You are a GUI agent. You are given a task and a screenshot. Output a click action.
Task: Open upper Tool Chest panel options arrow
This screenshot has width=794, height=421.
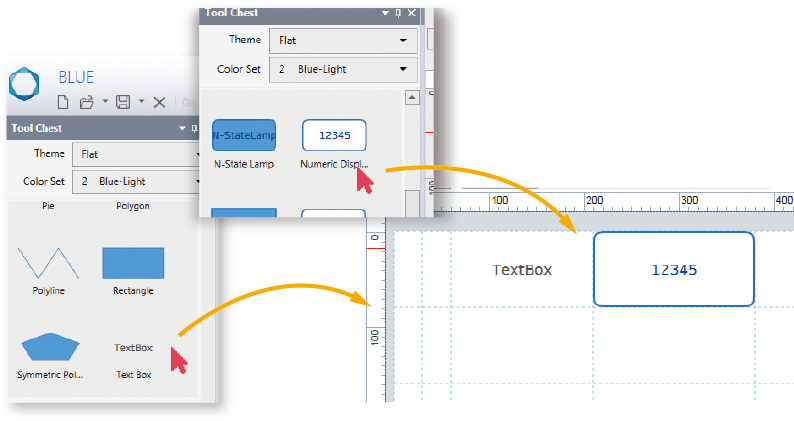(x=385, y=13)
